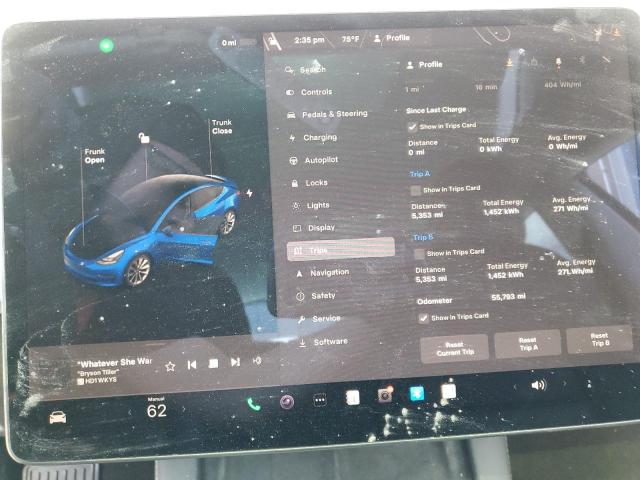Open the Charging menu
The width and height of the screenshot is (640, 480).
(x=313, y=138)
